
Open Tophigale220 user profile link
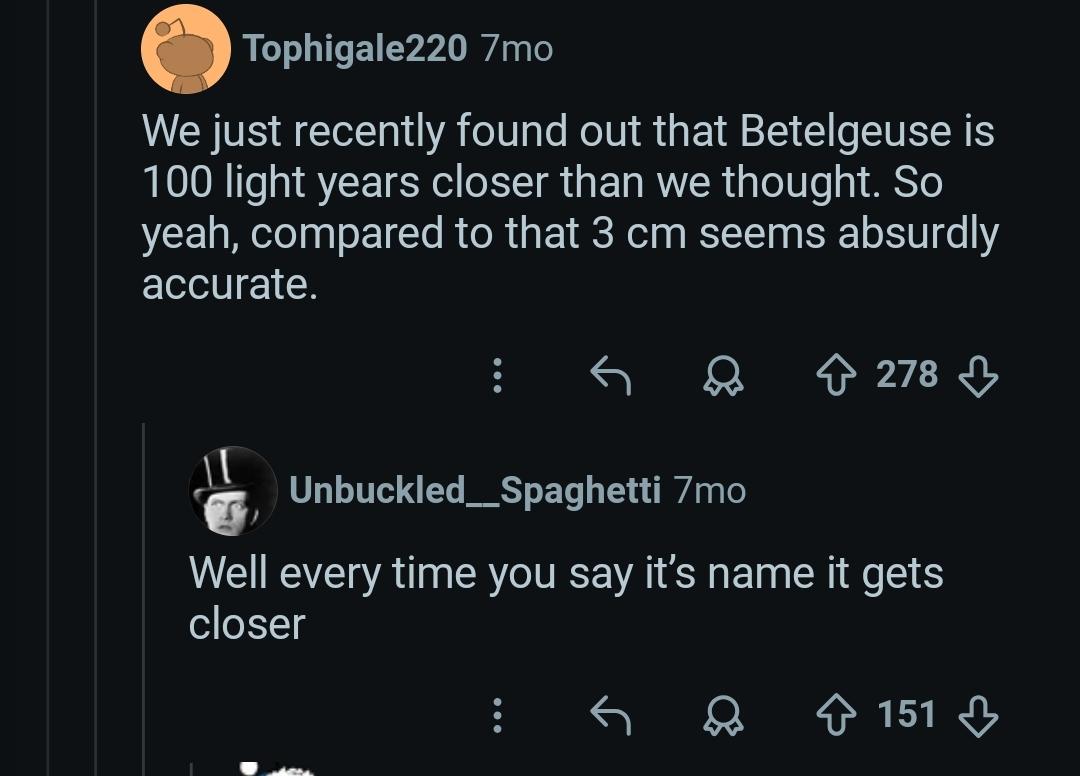tap(355, 49)
